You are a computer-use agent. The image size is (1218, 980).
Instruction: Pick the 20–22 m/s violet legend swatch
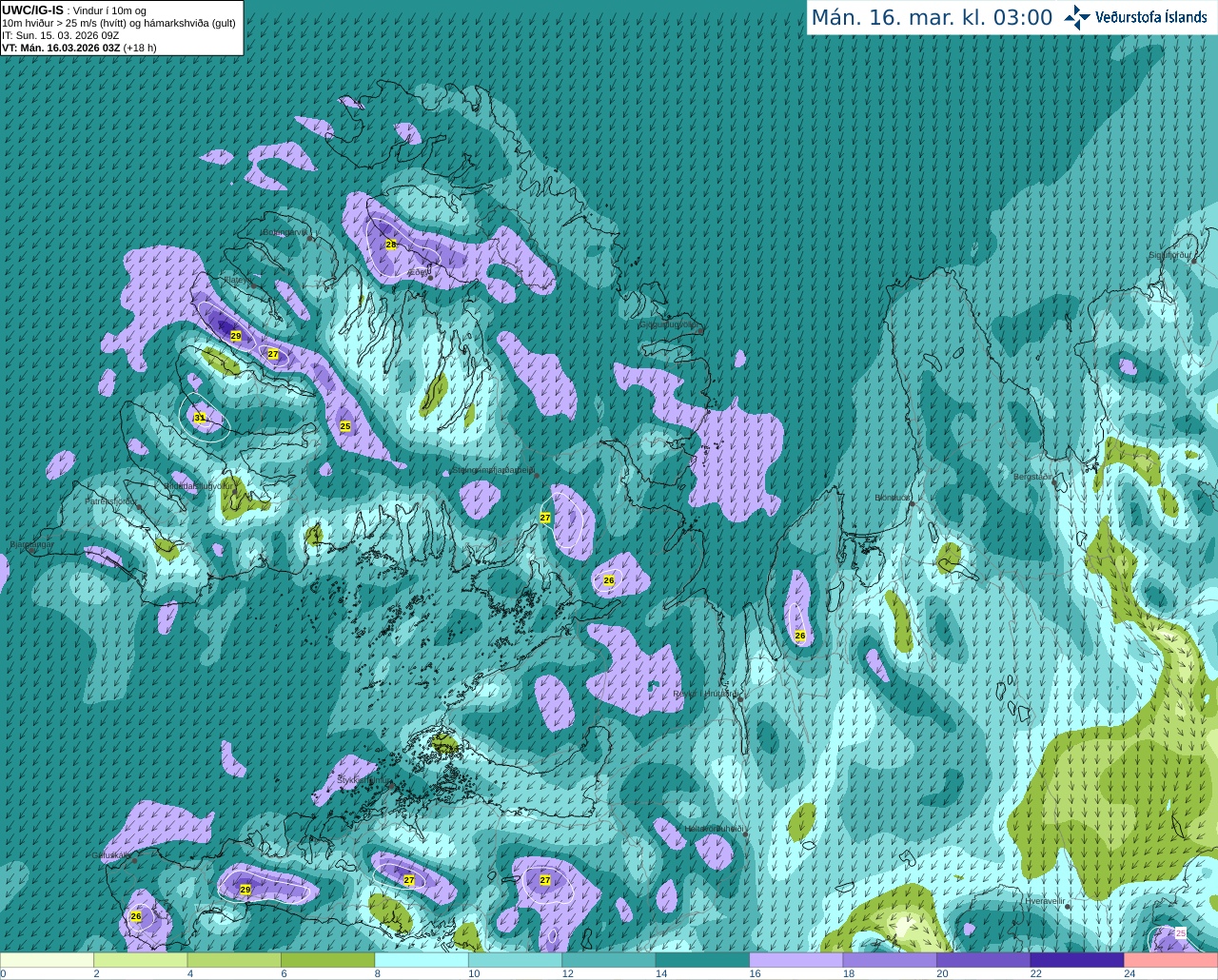pos(984,960)
